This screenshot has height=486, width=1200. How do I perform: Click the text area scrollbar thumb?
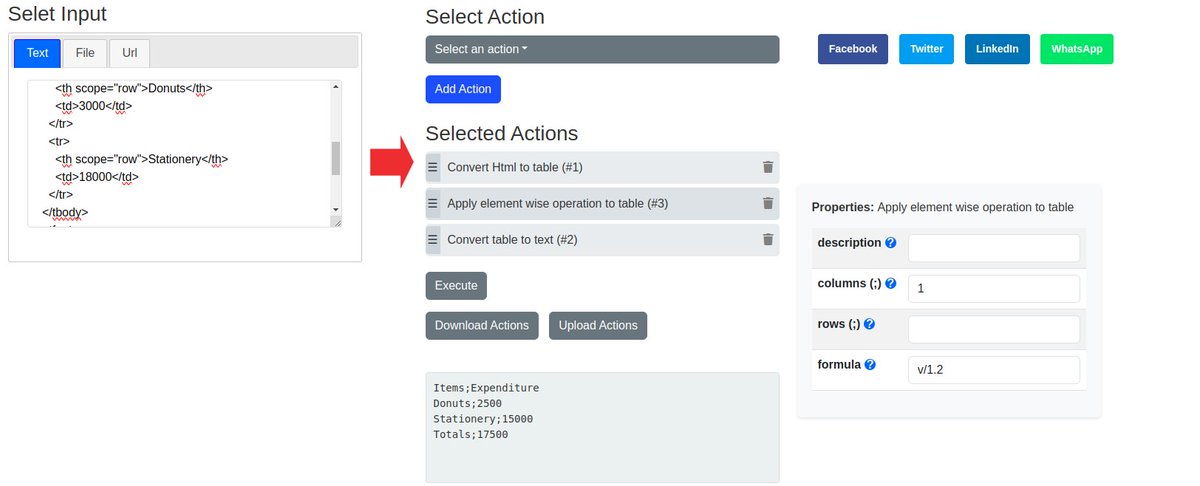click(x=335, y=158)
